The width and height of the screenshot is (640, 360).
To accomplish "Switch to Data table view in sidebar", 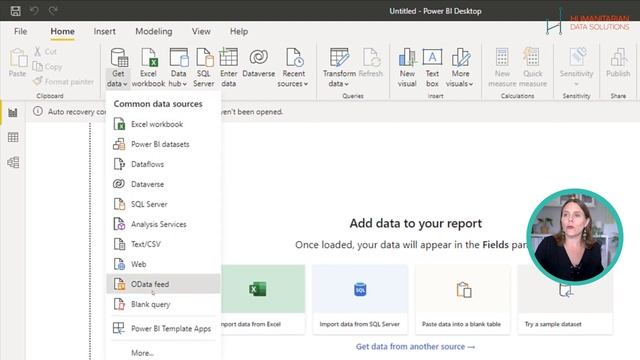I will [13, 137].
